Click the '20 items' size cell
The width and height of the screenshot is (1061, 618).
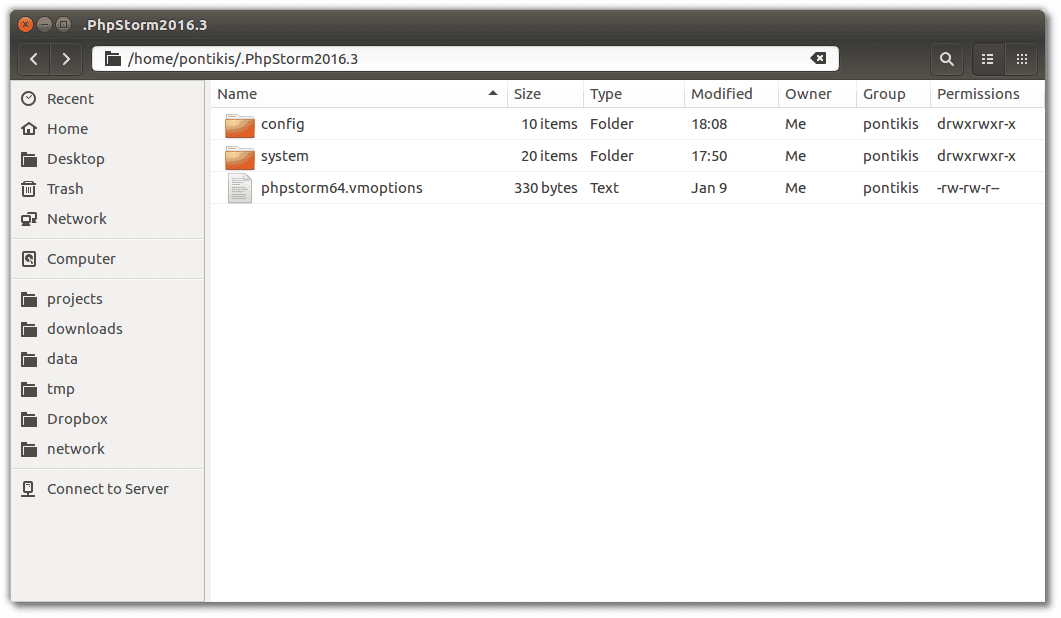pyautogui.click(x=549, y=156)
